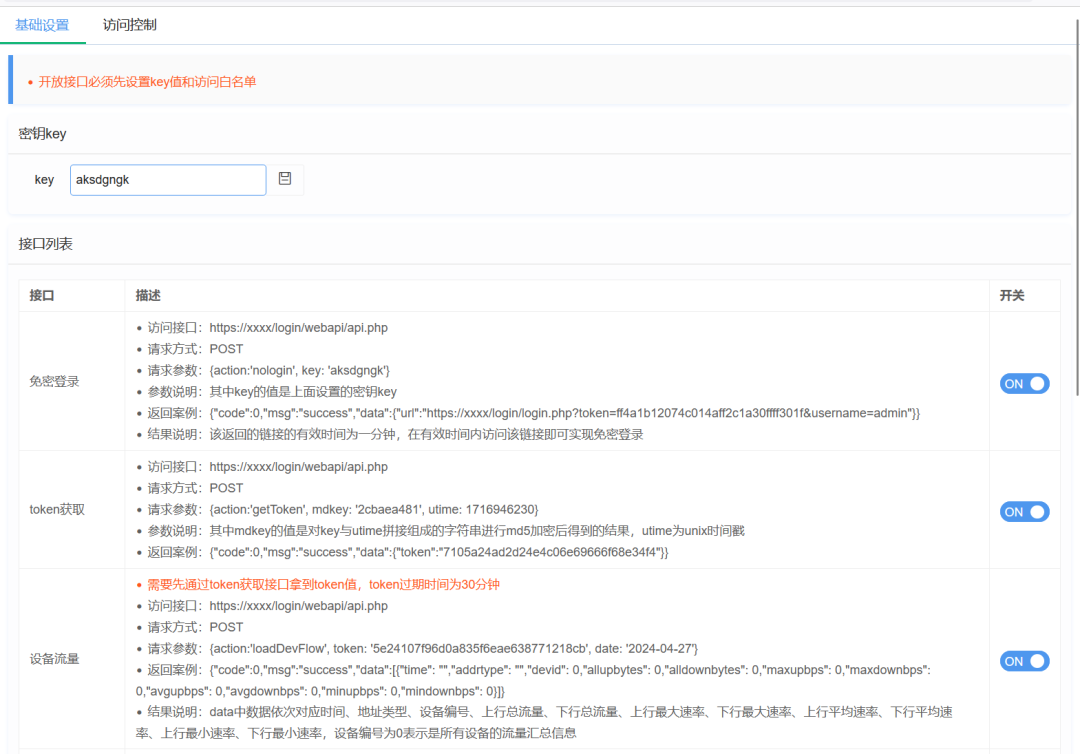1080x754 pixels.
Task: Click the 描述 column header
Action: pyautogui.click(x=148, y=295)
